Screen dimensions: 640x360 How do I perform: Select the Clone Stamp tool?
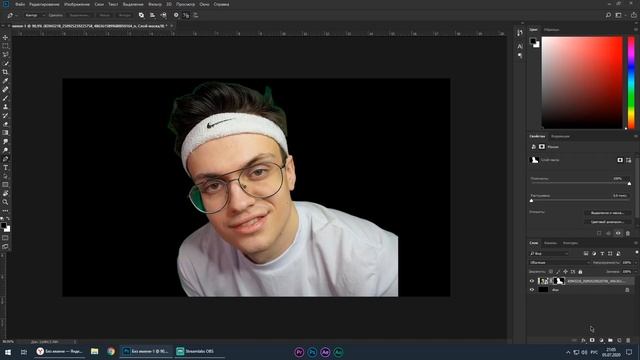coord(5,107)
